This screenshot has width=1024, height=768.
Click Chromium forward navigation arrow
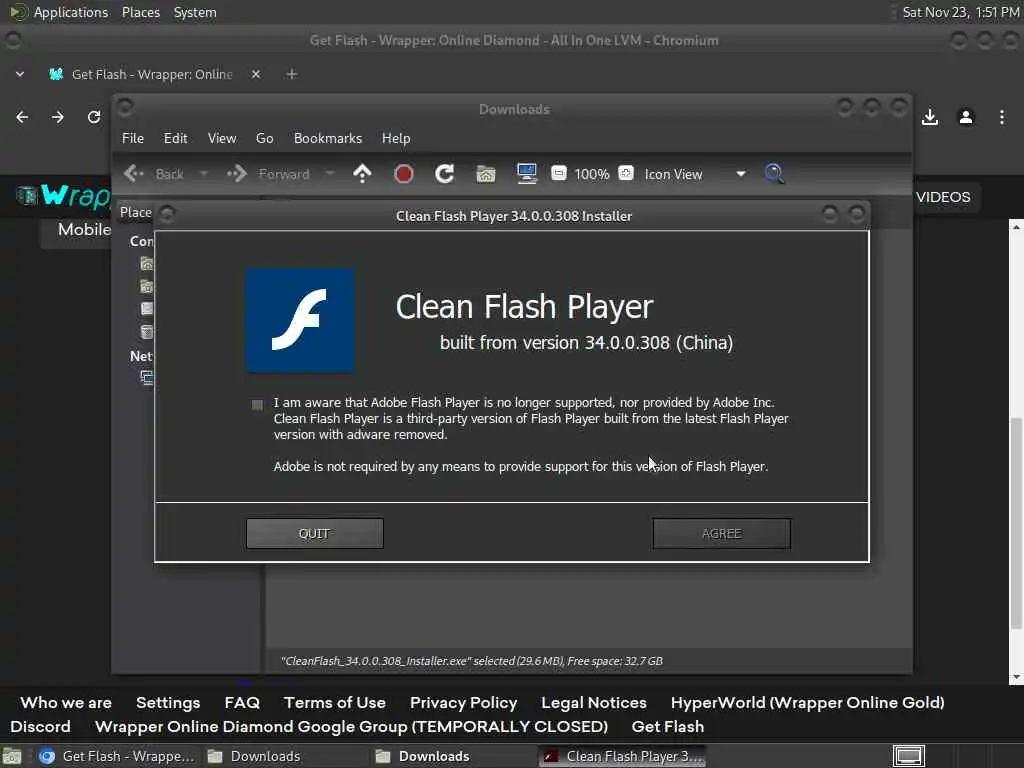(58, 117)
